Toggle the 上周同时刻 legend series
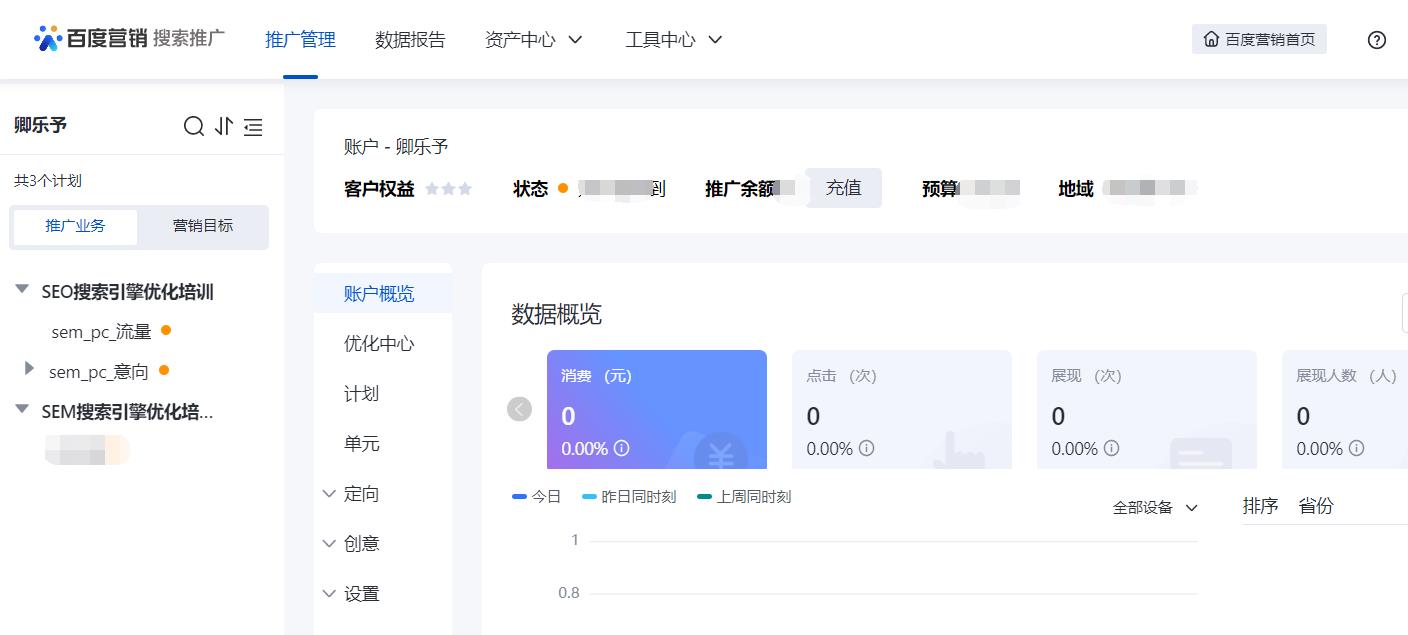This screenshot has width=1408, height=635. (744, 496)
